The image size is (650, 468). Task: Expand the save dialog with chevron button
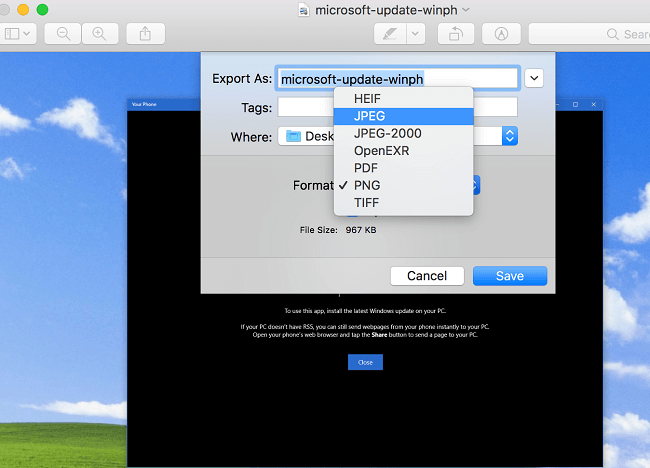pyautogui.click(x=534, y=78)
